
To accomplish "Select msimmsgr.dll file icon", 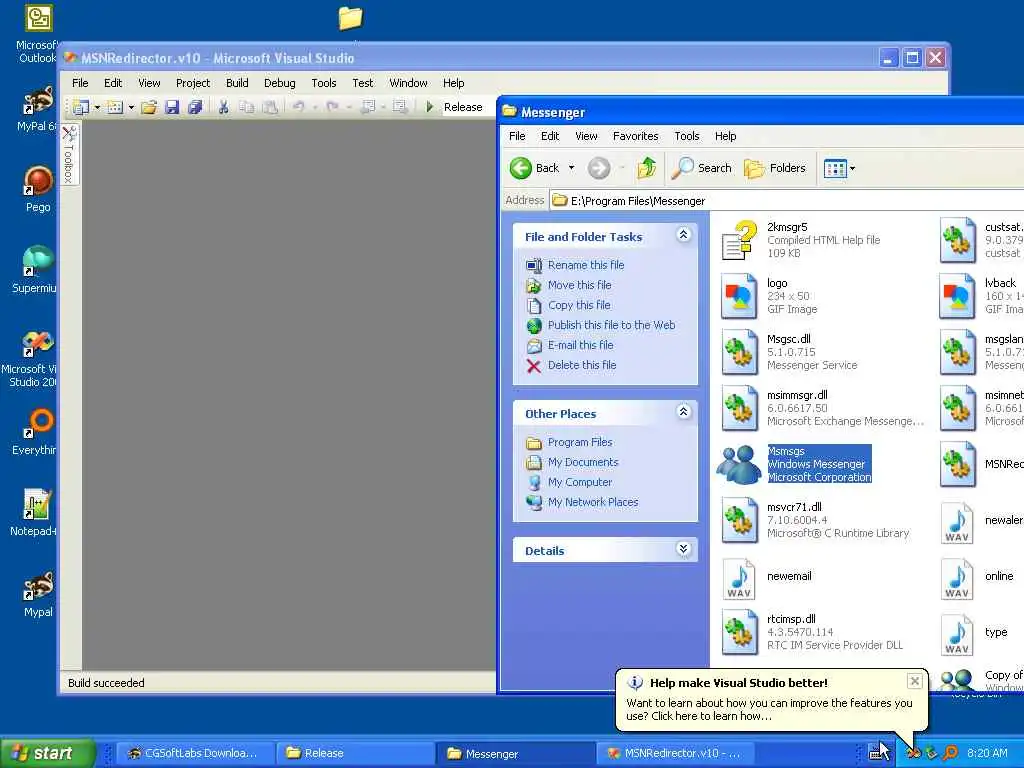I will [x=739, y=408].
